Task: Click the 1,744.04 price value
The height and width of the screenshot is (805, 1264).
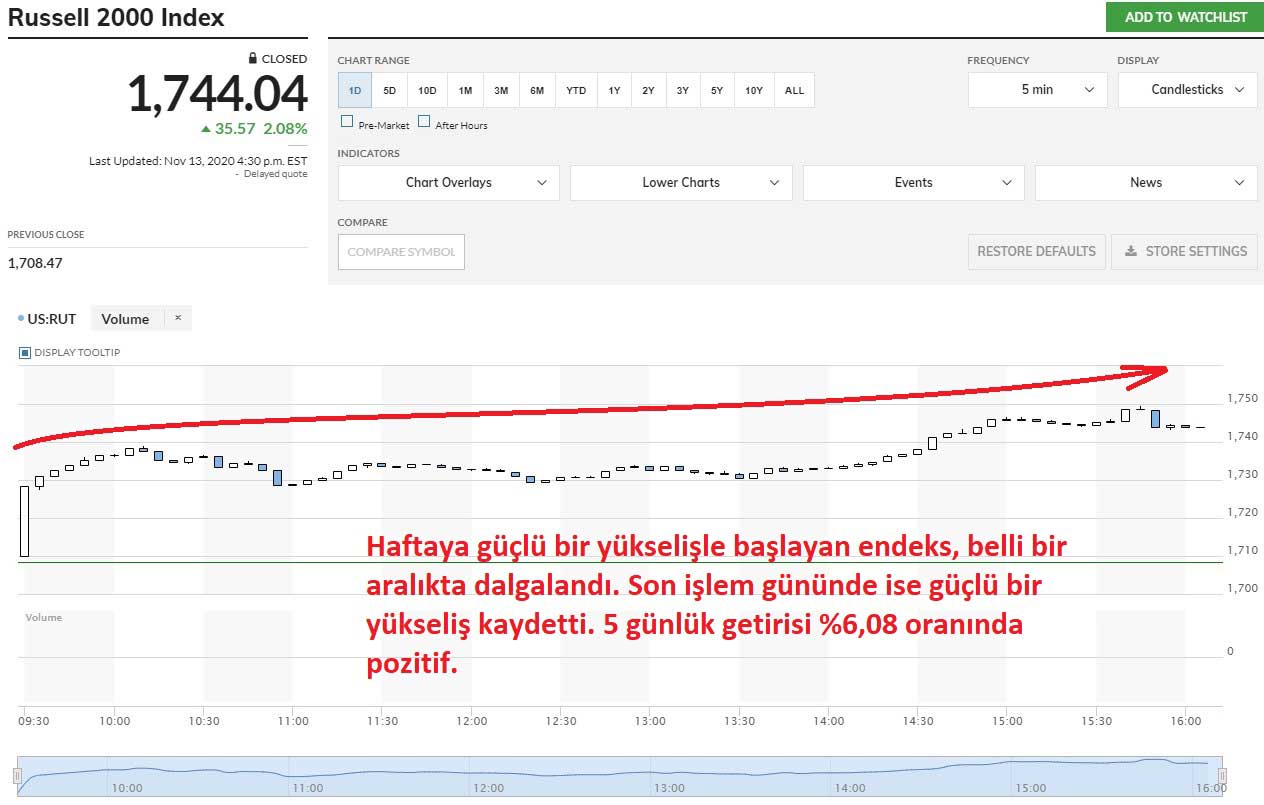Action: (217, 94)
